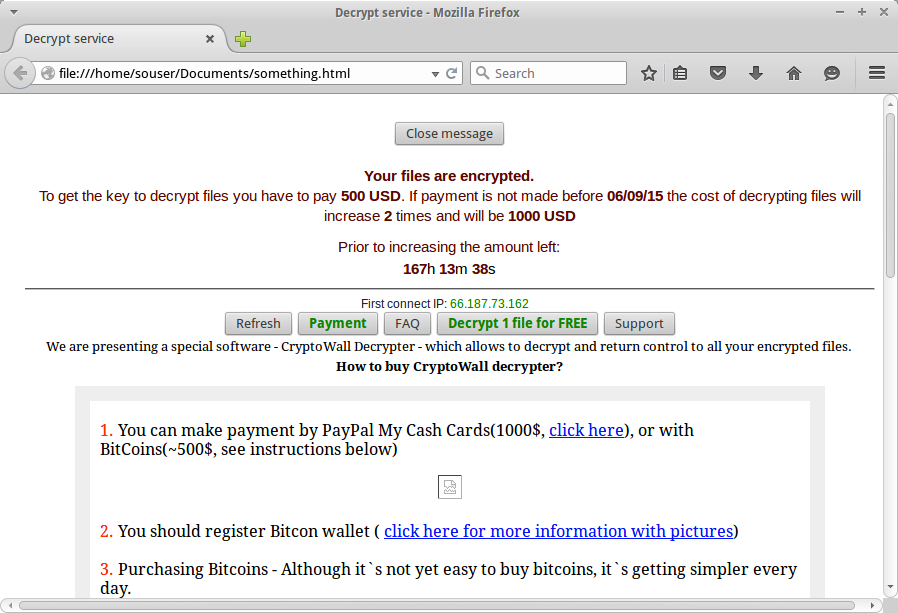
Task: Show bookmarks list icon
Action: coord(680,73)
